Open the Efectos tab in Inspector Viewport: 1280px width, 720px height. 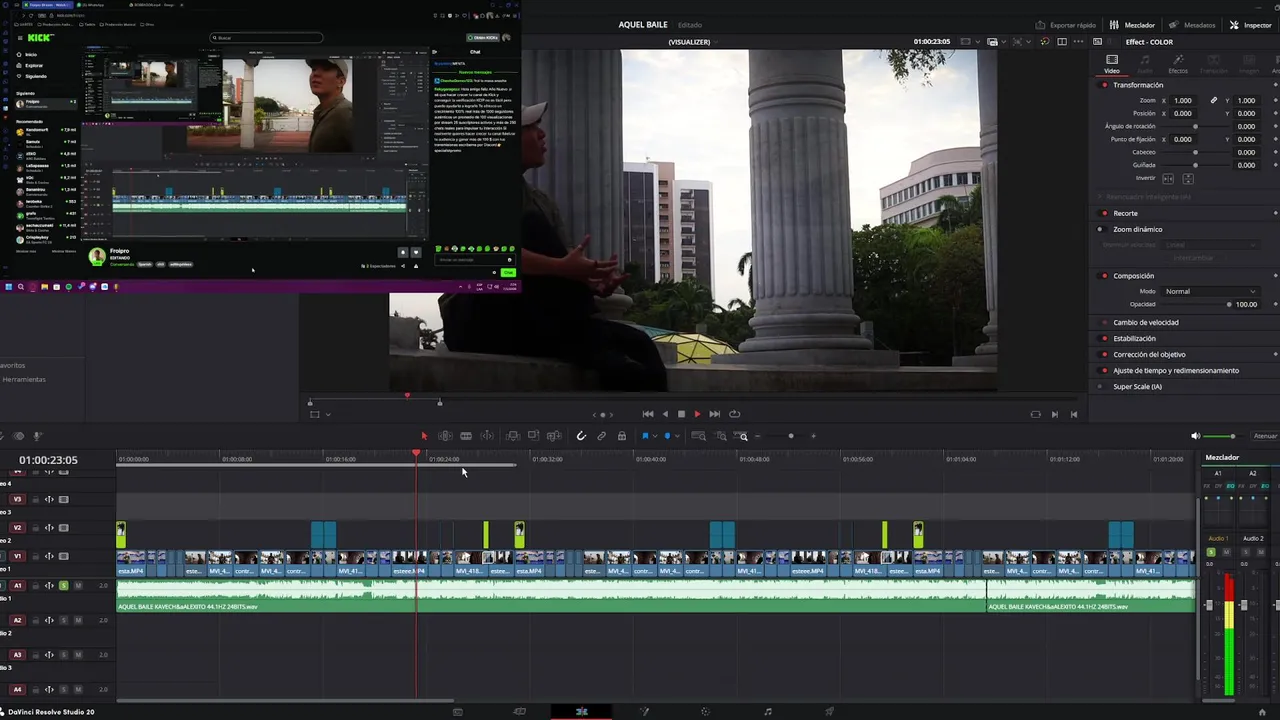point(1178,63)
